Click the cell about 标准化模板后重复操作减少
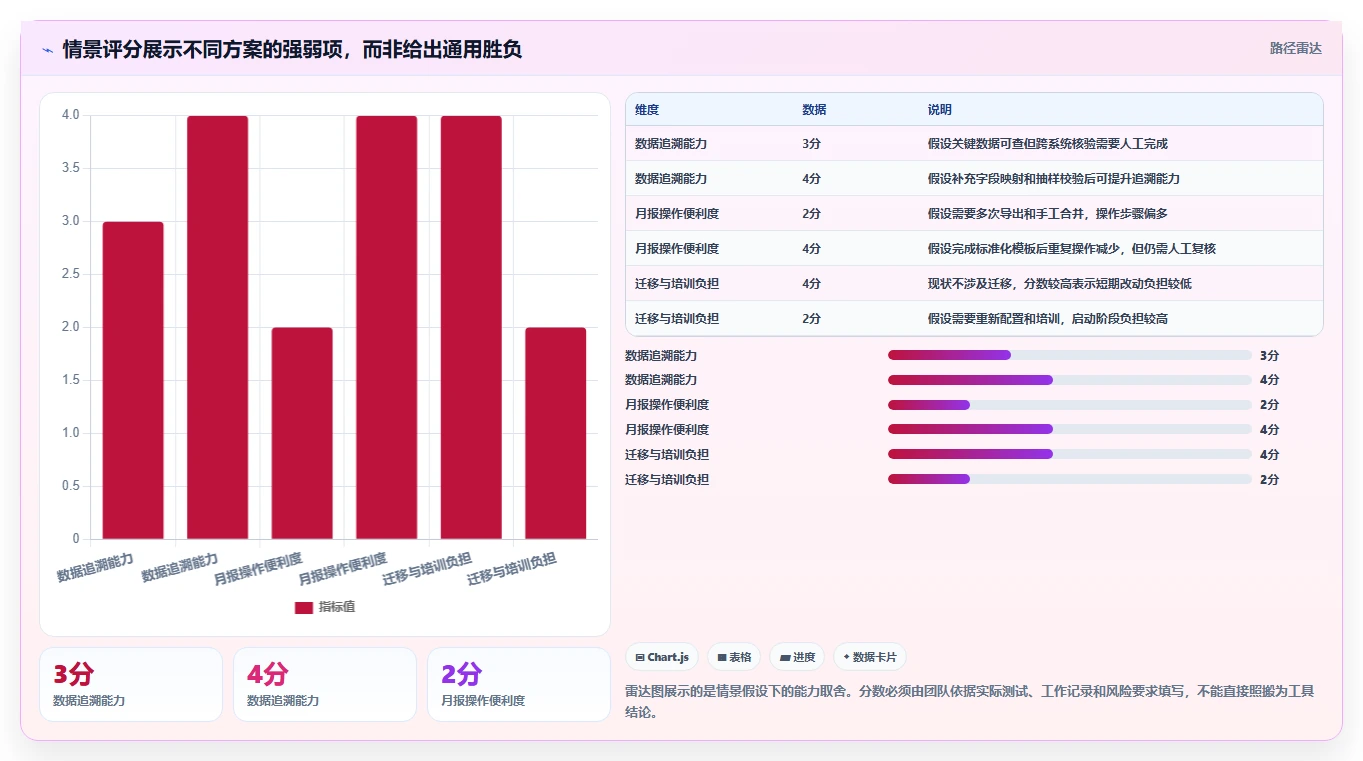This screenshot has width=1363, height=761. coord(1071,249)
